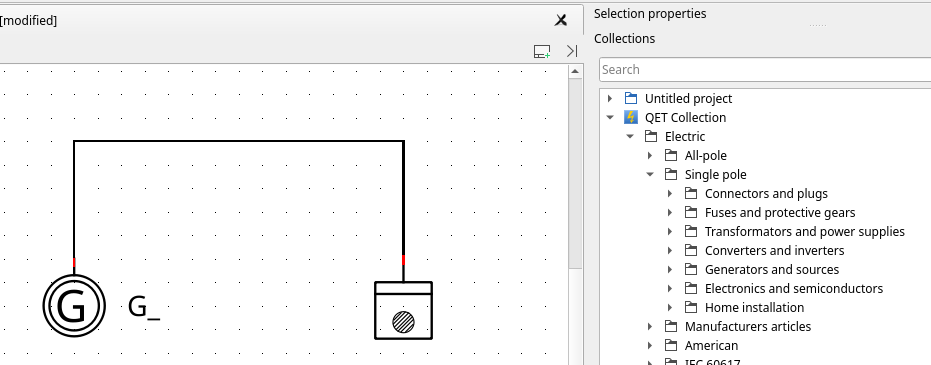Viewport: 931px width, 365px height.
Task: Expand Home installation
Action: pyautogui.click(x=670, y=307)
